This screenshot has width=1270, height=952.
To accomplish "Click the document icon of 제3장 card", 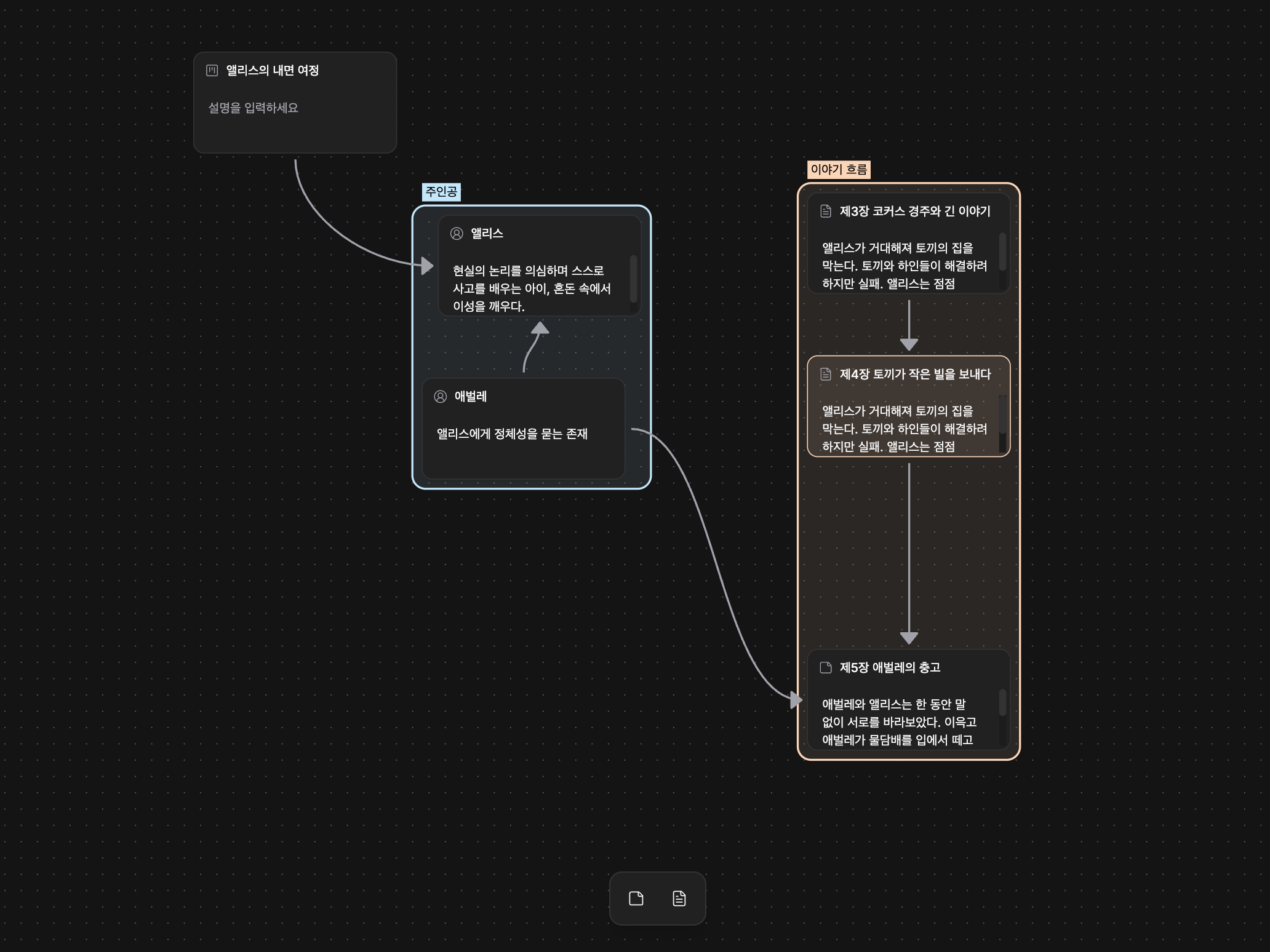I will tap(826, 212).
